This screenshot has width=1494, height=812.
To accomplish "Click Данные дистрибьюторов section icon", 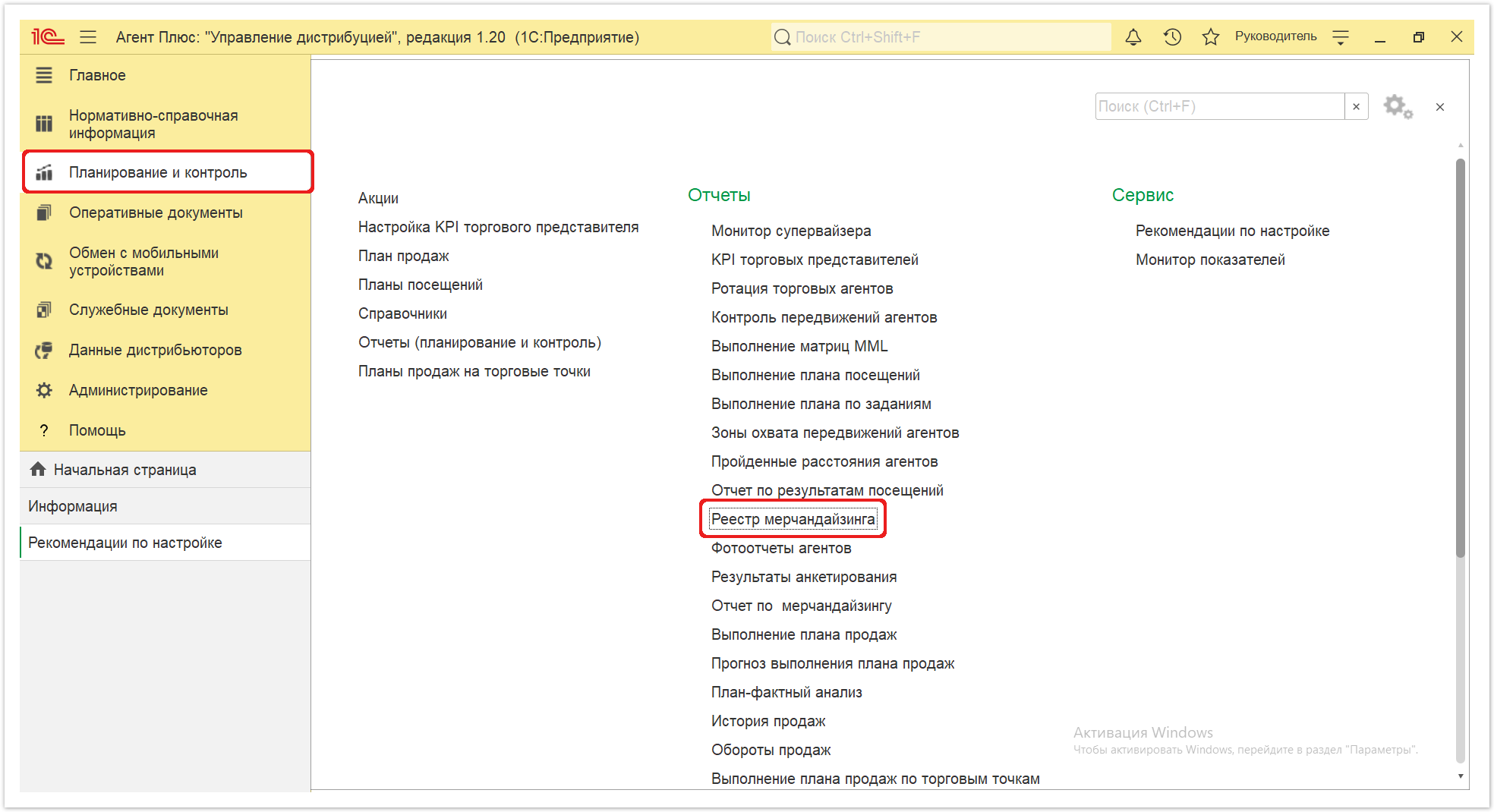I will pyautogui.click(x=44, y=350).
